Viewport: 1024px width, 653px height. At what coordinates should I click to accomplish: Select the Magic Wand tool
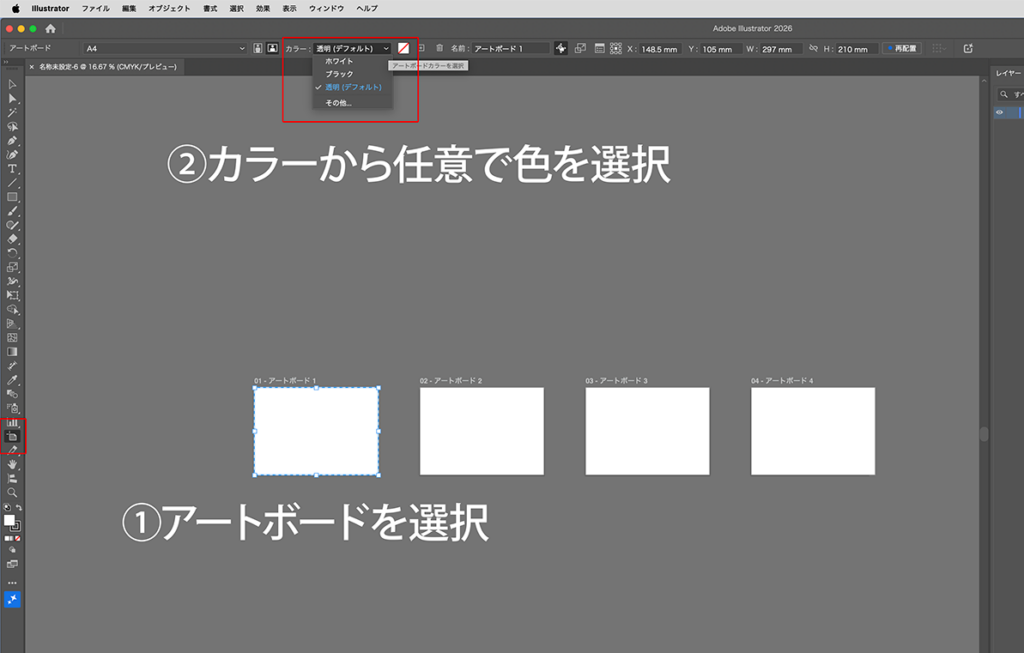(x=13, y=113)
